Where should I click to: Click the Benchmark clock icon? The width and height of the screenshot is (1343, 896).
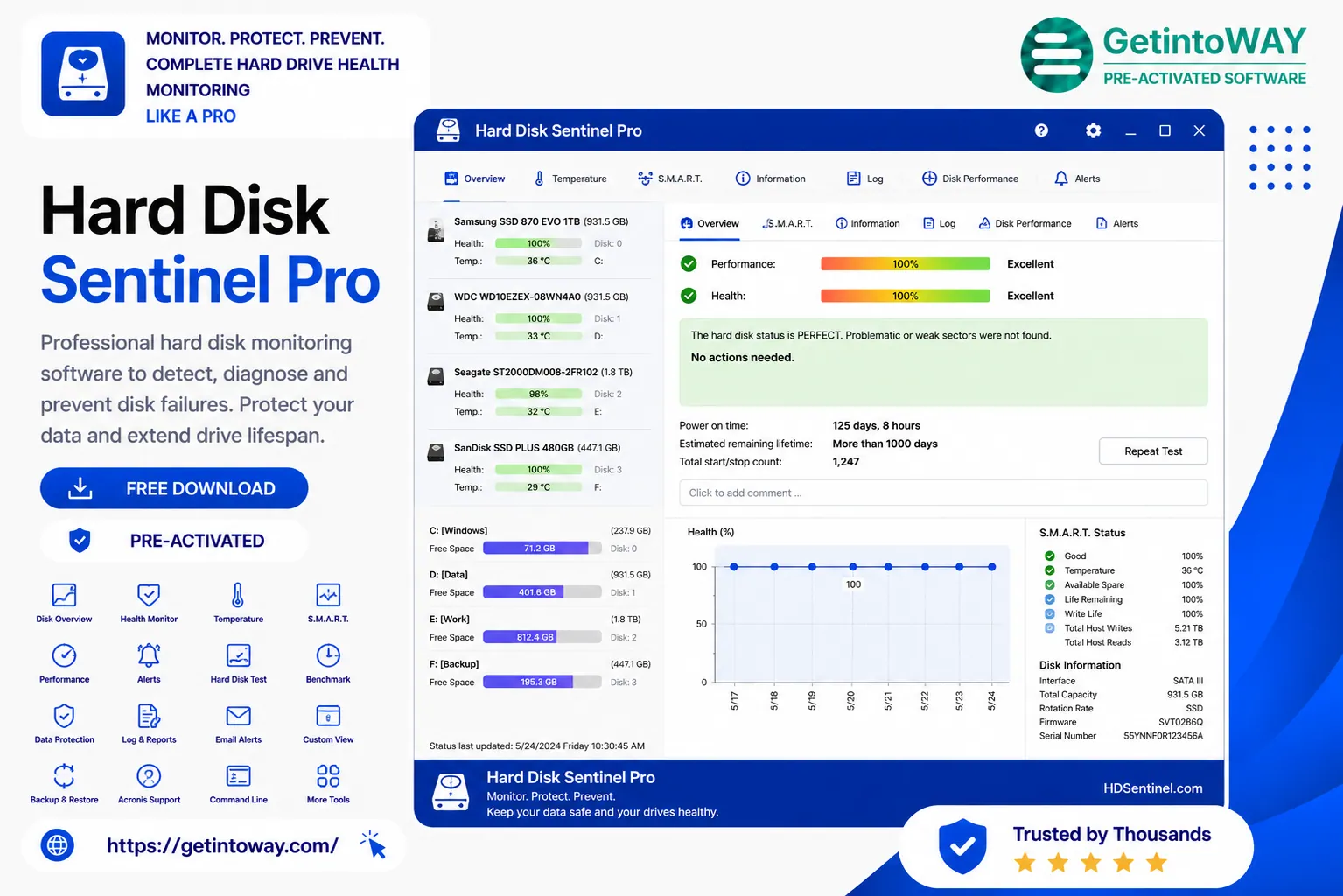click(328, 655)
